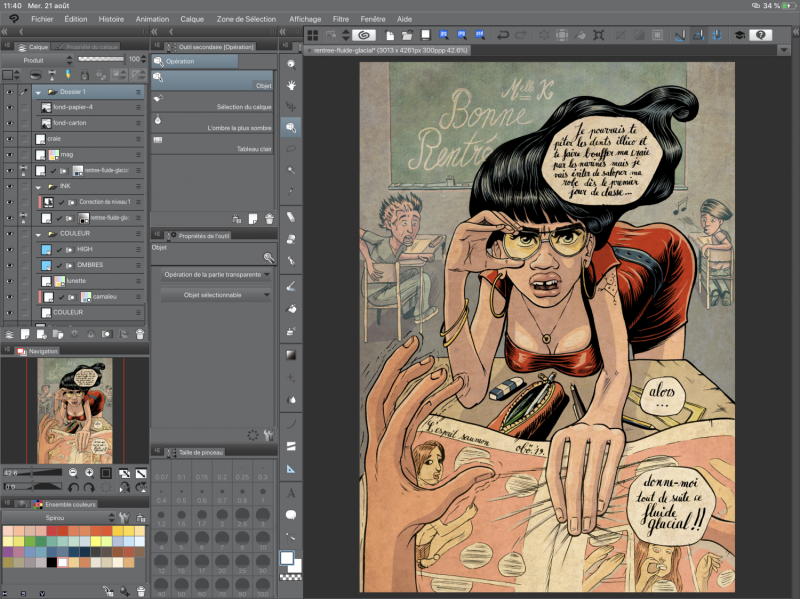Click the help question mark icon

coord(761,35)
